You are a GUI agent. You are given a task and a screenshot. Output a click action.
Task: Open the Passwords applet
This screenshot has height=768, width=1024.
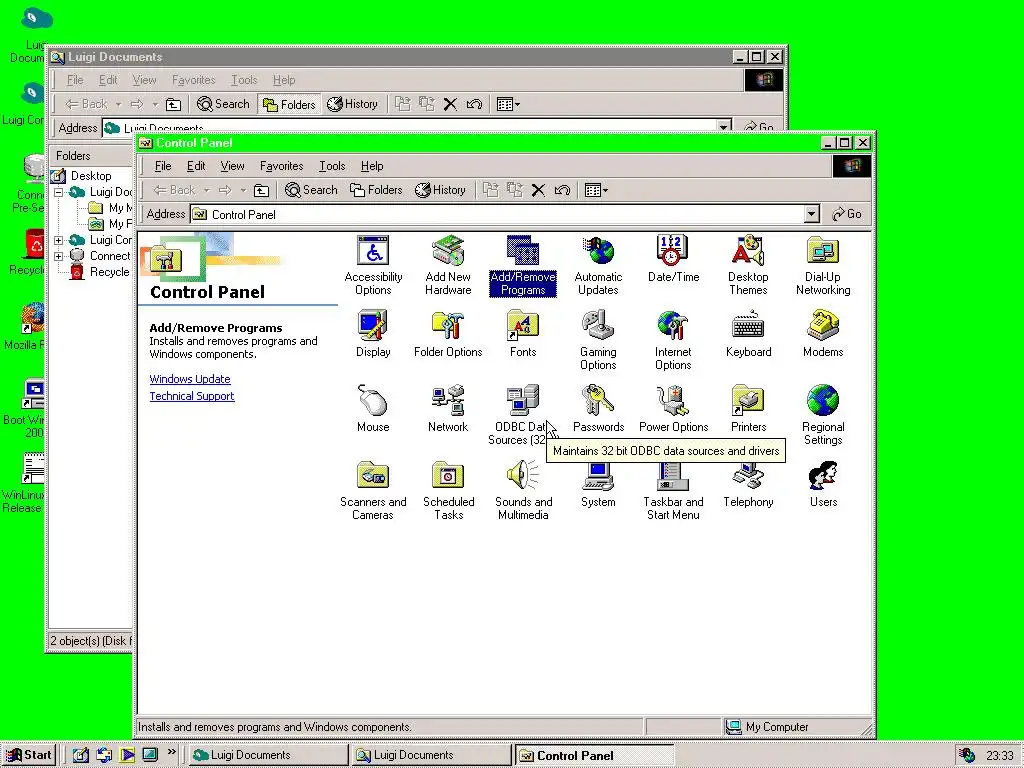pyautogui.click(x=598, y=409)
